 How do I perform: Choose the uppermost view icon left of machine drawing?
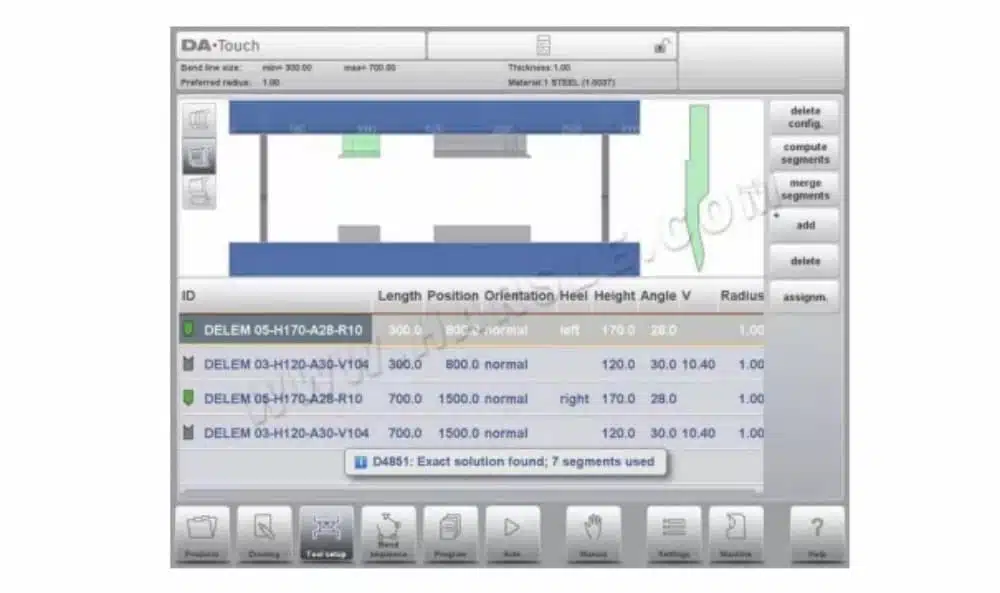[x=199, y=120]
